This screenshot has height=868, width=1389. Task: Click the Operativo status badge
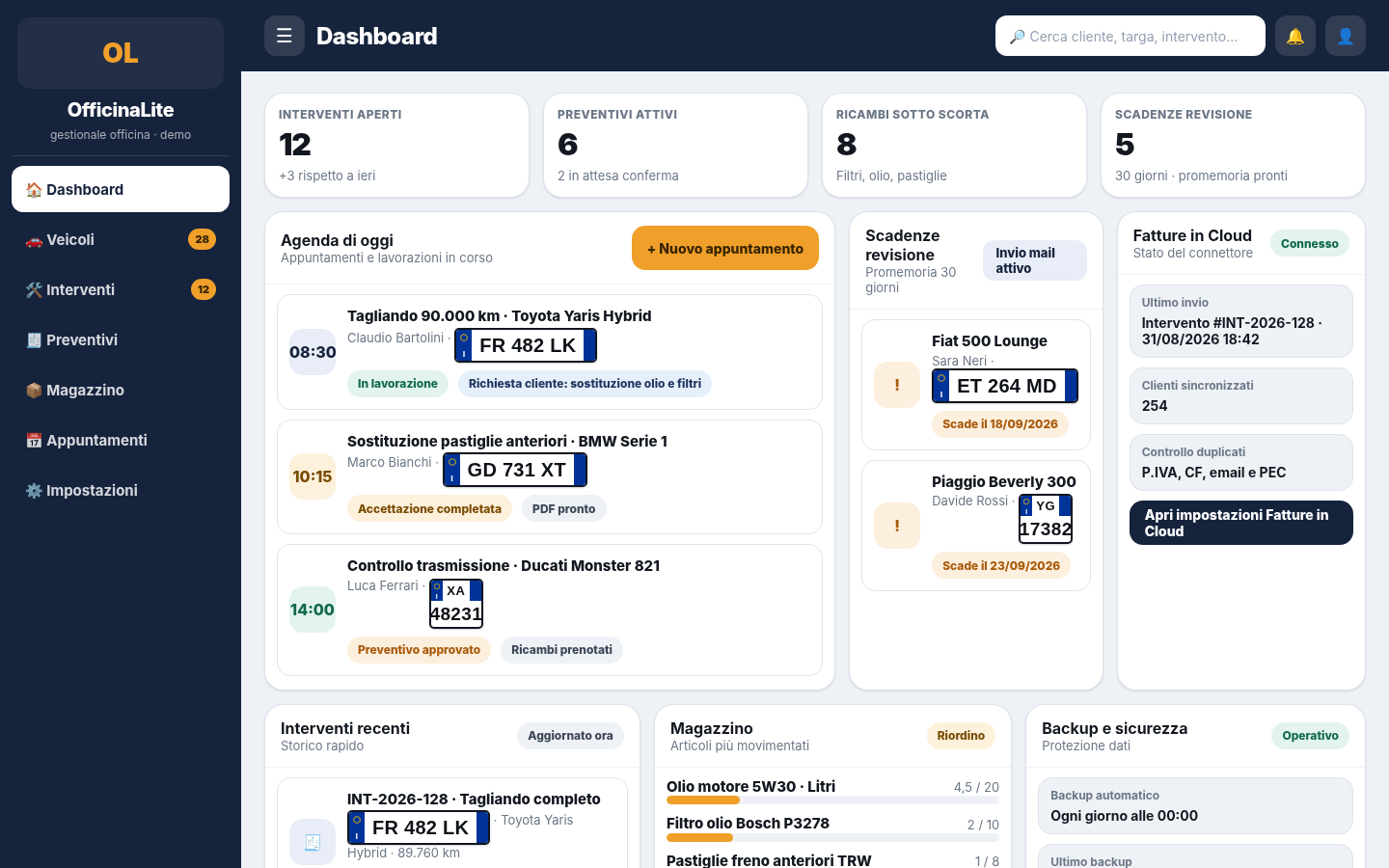(x=1310, y=736)
